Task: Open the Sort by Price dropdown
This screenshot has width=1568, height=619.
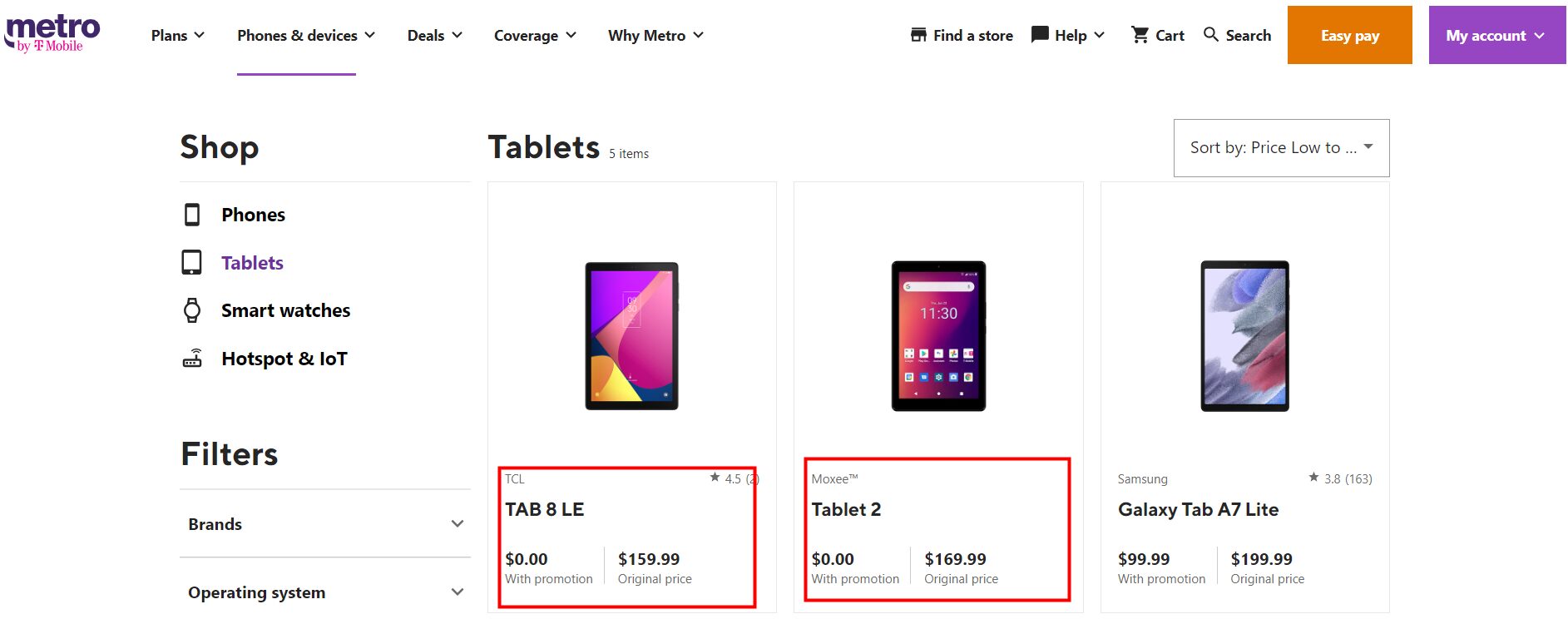Action: (1281, 147)
